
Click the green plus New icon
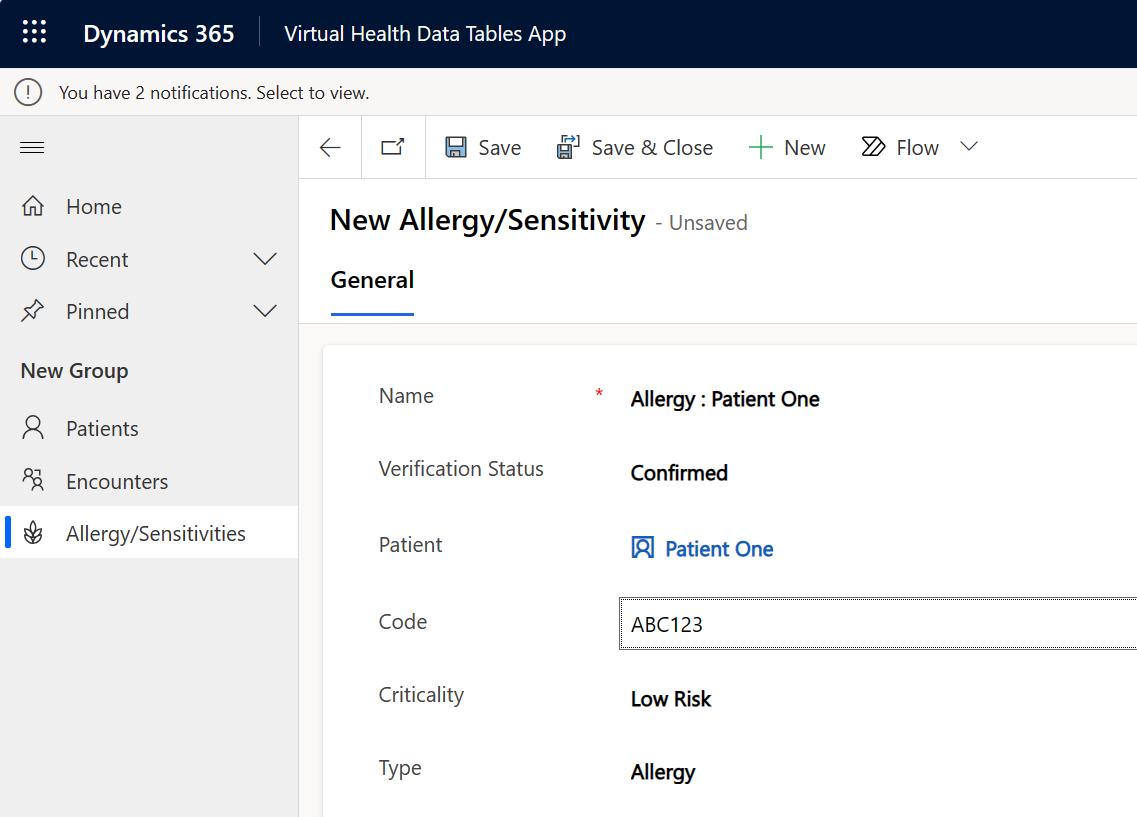(760, 147)
